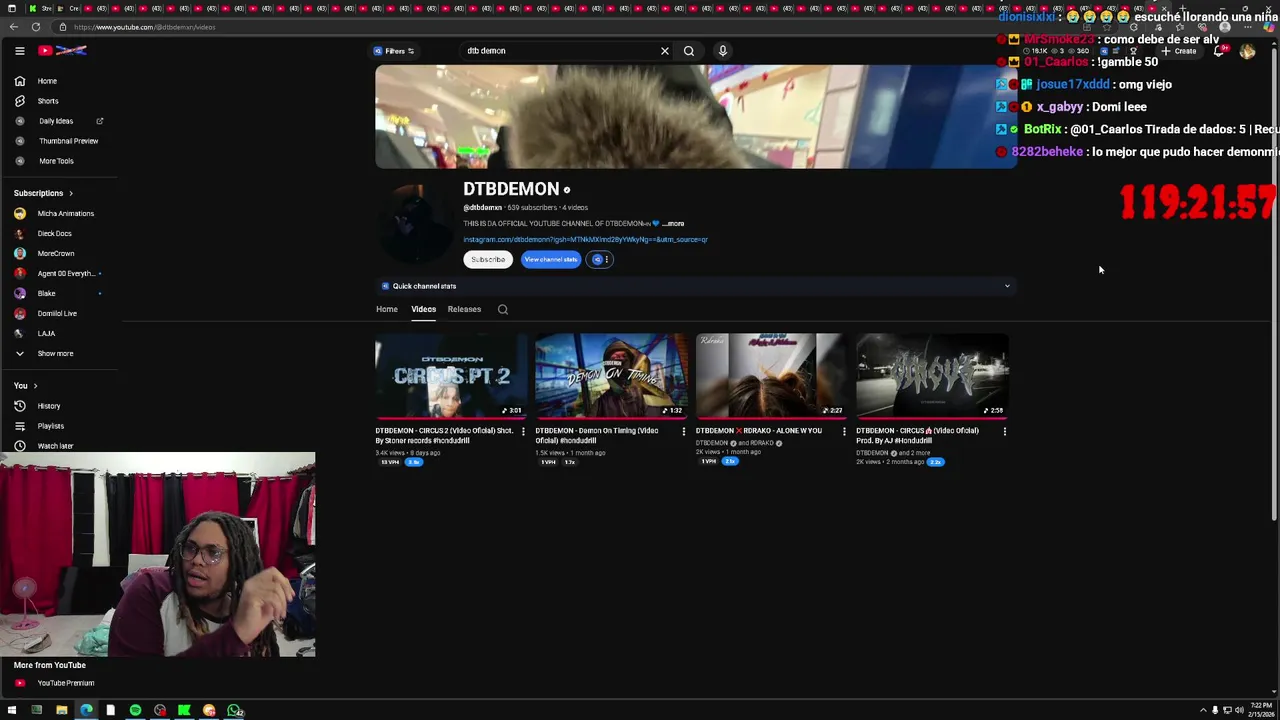Switch to Releases tab

464,309
